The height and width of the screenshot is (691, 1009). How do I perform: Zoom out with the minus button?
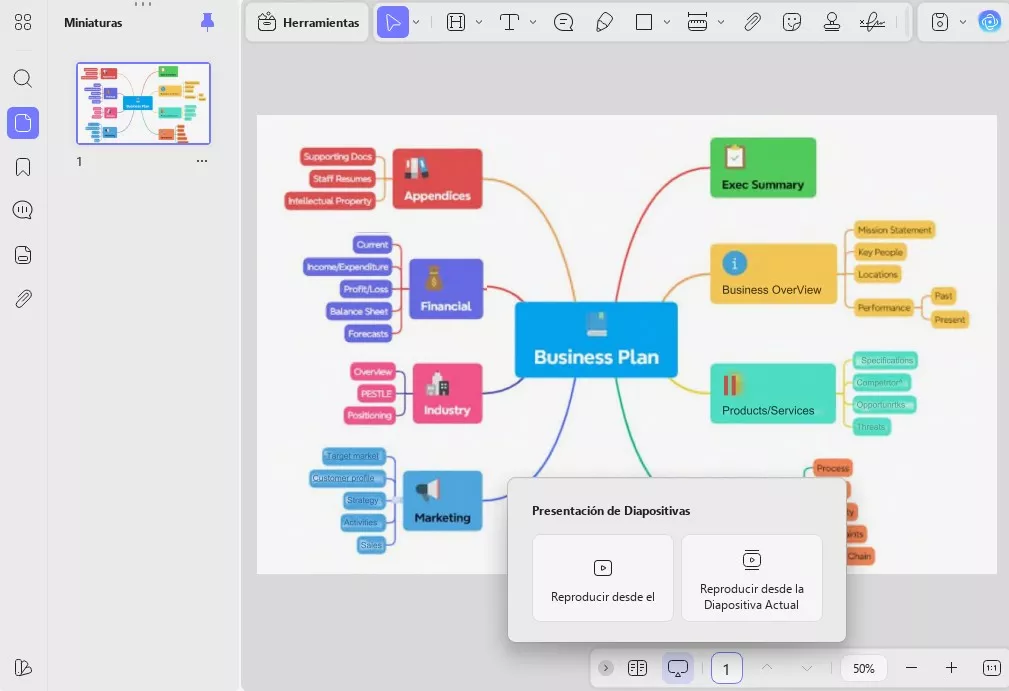point(911,668)
